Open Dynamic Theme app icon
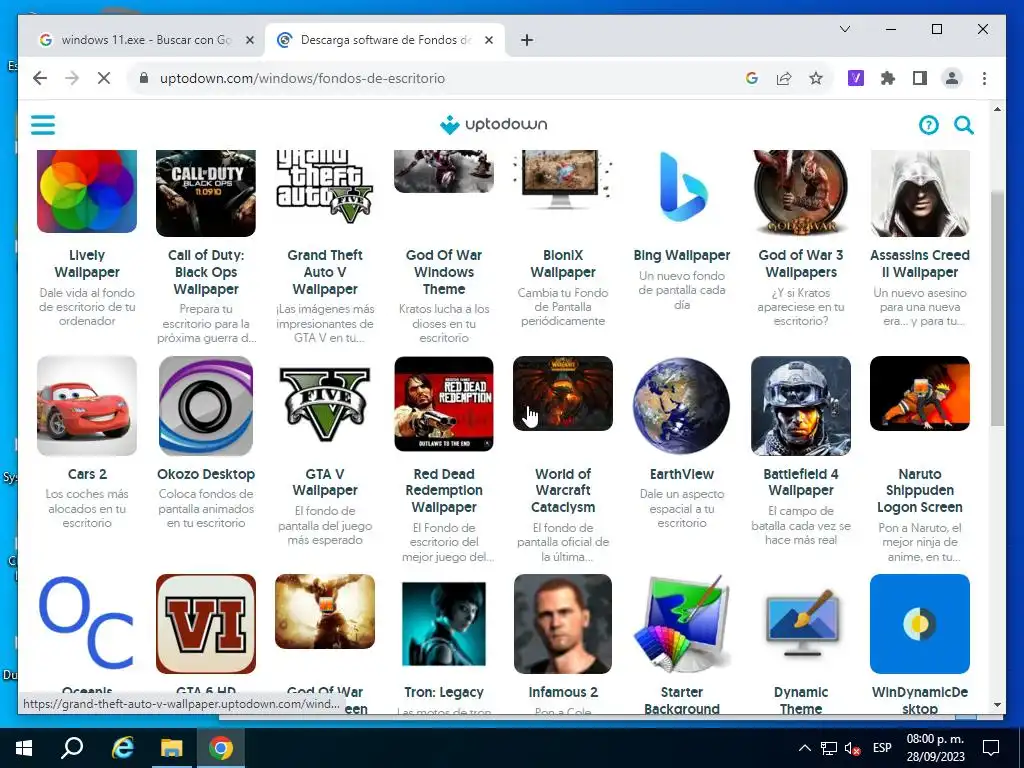This screenshot has height=768, width=1024. [801, 624]
